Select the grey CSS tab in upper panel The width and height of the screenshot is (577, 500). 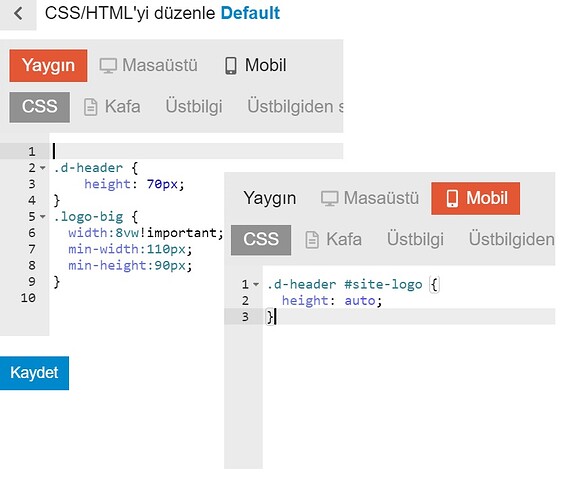[40, 107]
